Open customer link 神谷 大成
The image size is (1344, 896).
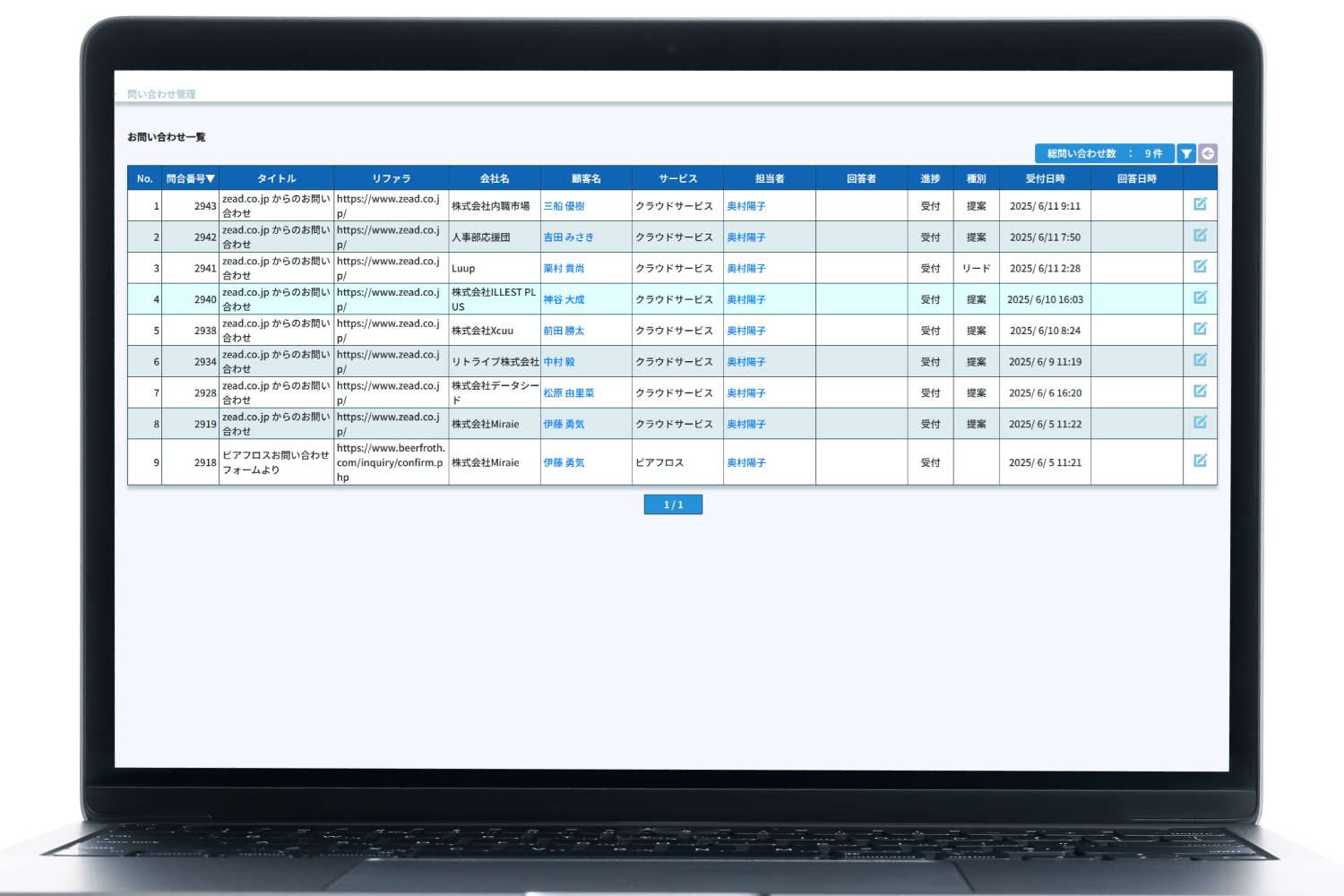pos(564,300)
